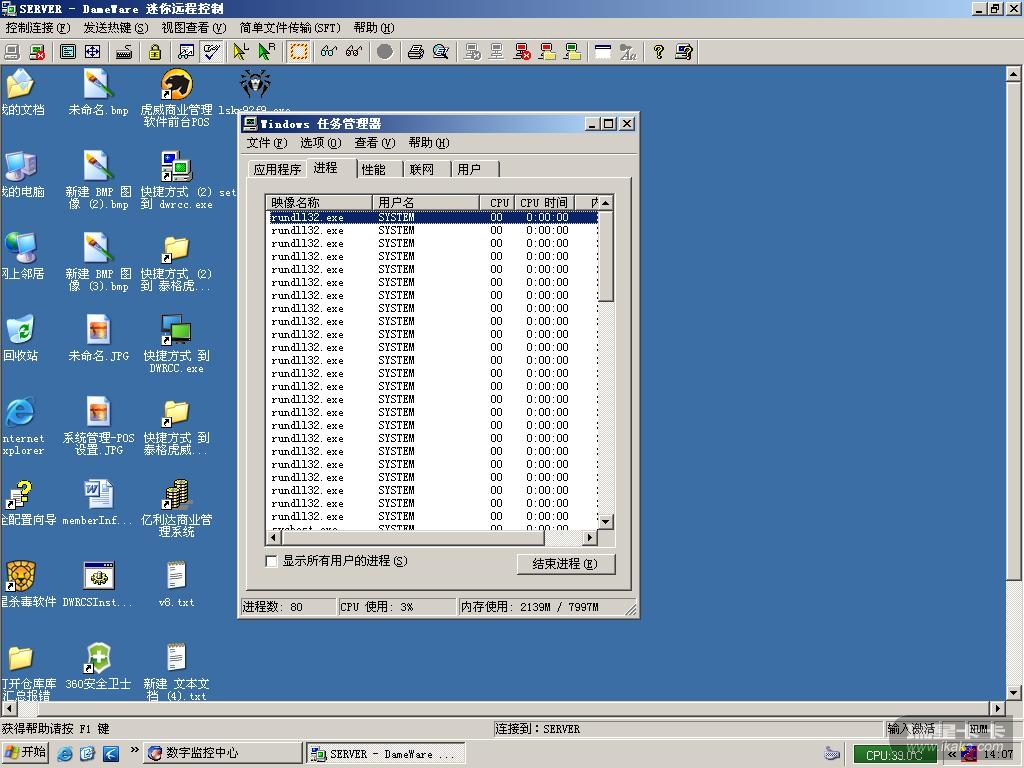The width and height of the screenshot is (1024, 768).
Task: Click the lock icon in the DameWare toolbar
Action: [x=155, y=52]
